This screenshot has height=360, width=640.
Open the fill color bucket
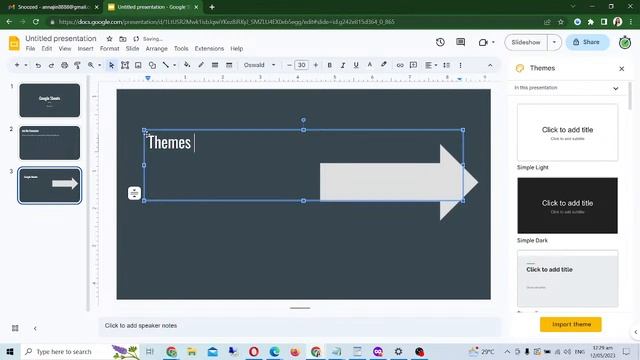(x=187, y=65)
